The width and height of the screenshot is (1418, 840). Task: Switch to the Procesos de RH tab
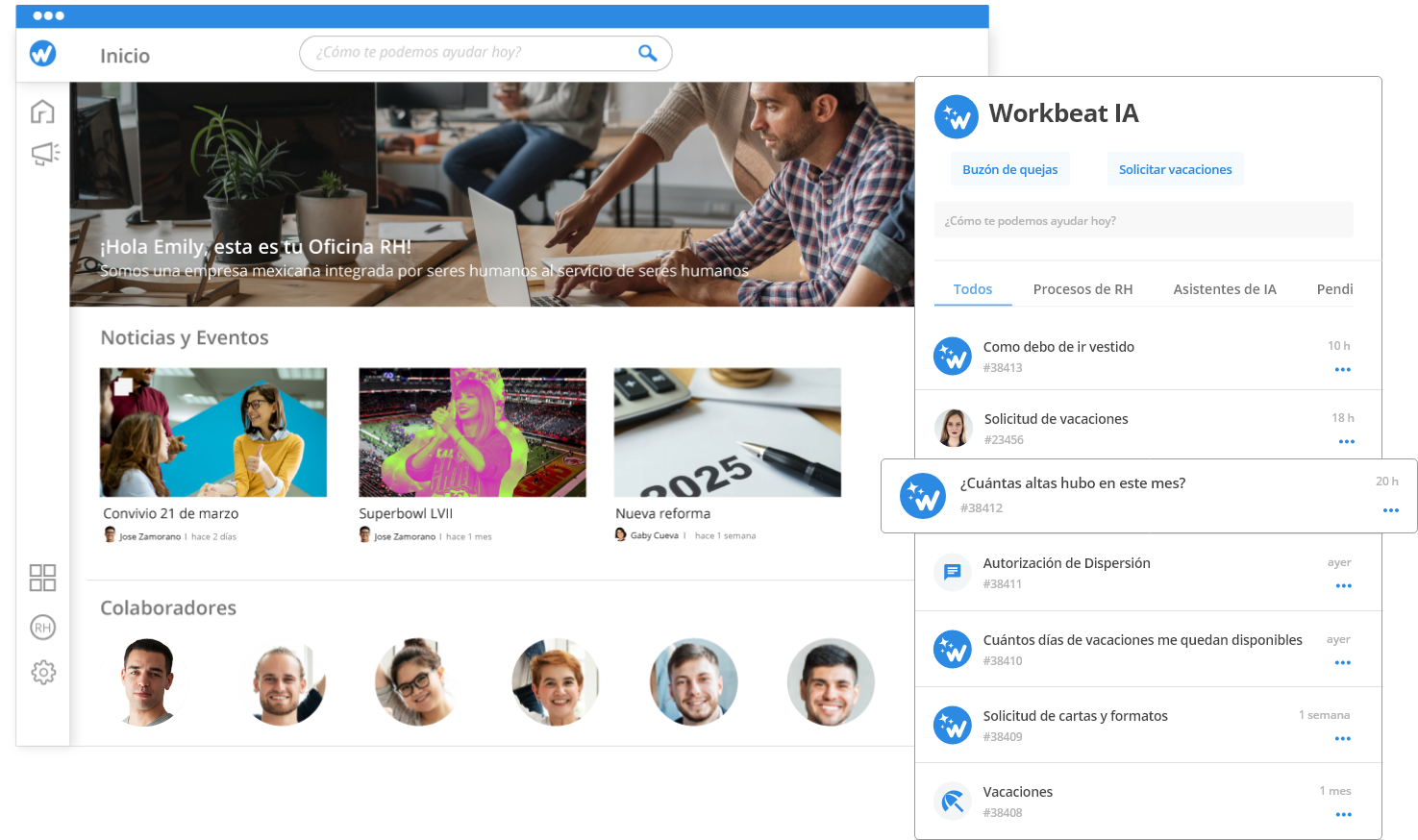point(1082,289)
